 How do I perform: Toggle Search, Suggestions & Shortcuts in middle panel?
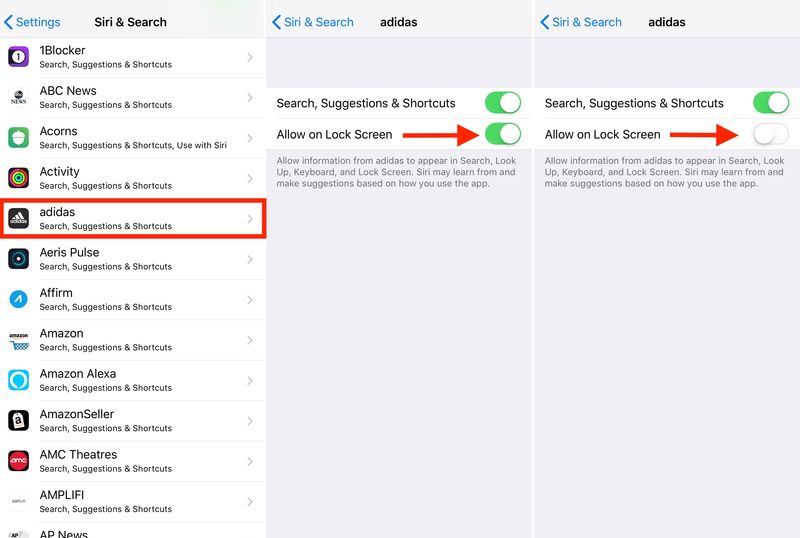point(503,103)
